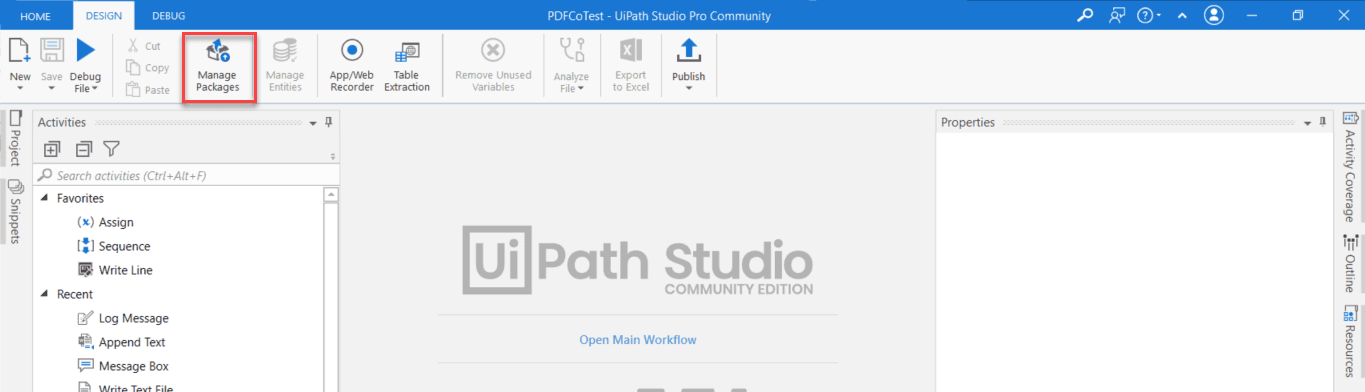Click Export to Excel
Viewport: 1365px width, 392px height.
[x=631, y=67]
